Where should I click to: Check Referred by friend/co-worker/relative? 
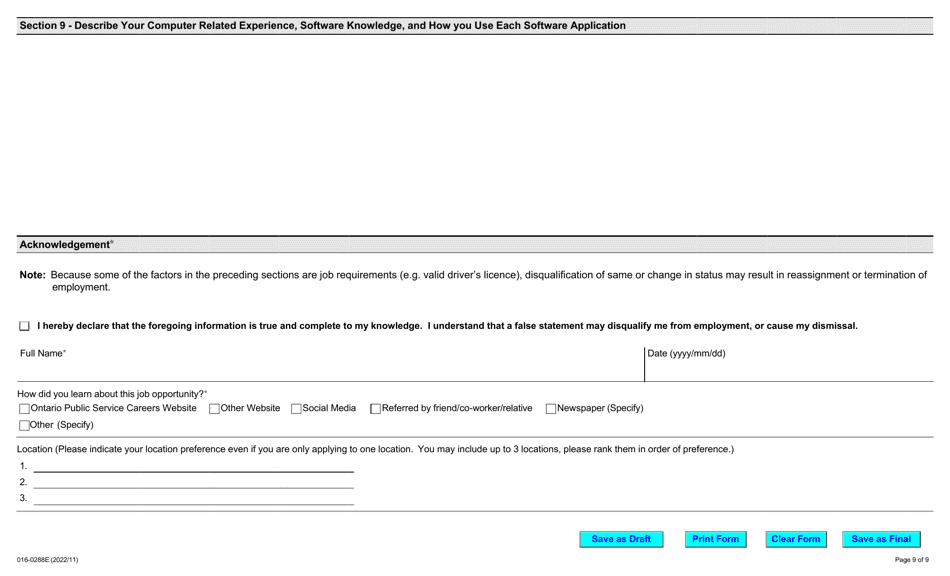pyautogui.click(x=375, y=408)
